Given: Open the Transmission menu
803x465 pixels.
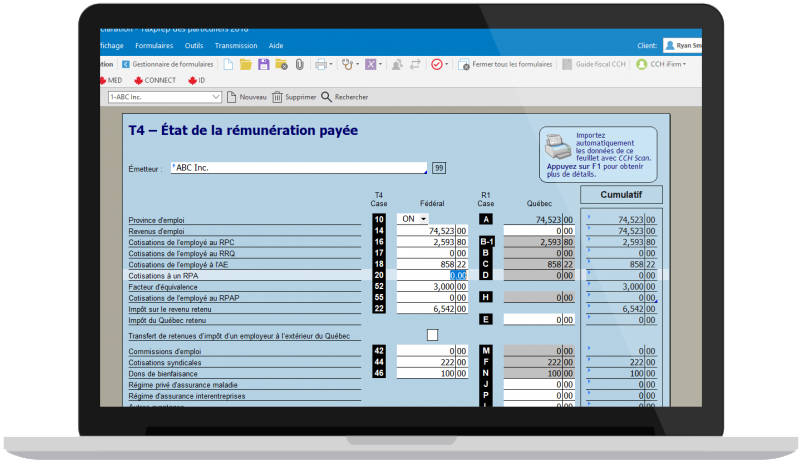Looking at the screenshot, I should 236,46.
